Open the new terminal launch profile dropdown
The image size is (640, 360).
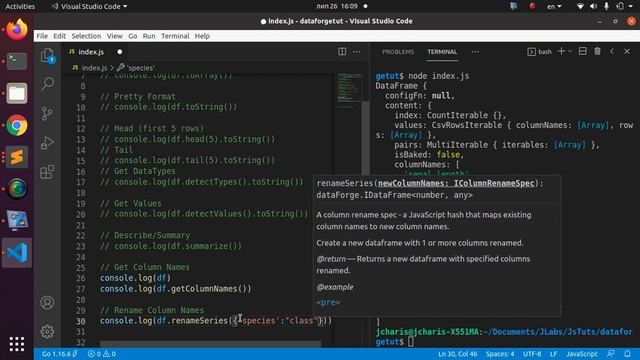pyautogui.click(x=570, y=51)
